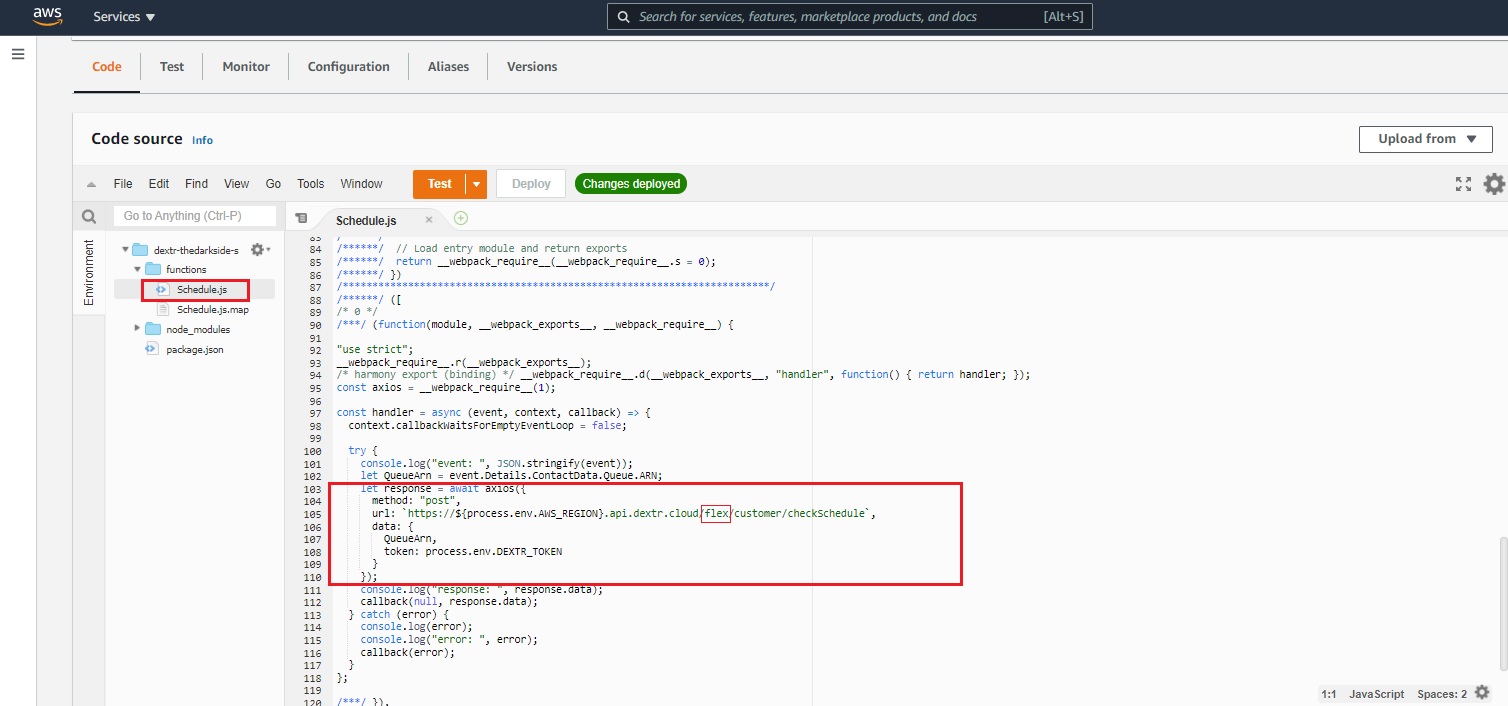Switch to the Test tab
Viewport: 1508px width, 706px height.
[x=172, y=67]
